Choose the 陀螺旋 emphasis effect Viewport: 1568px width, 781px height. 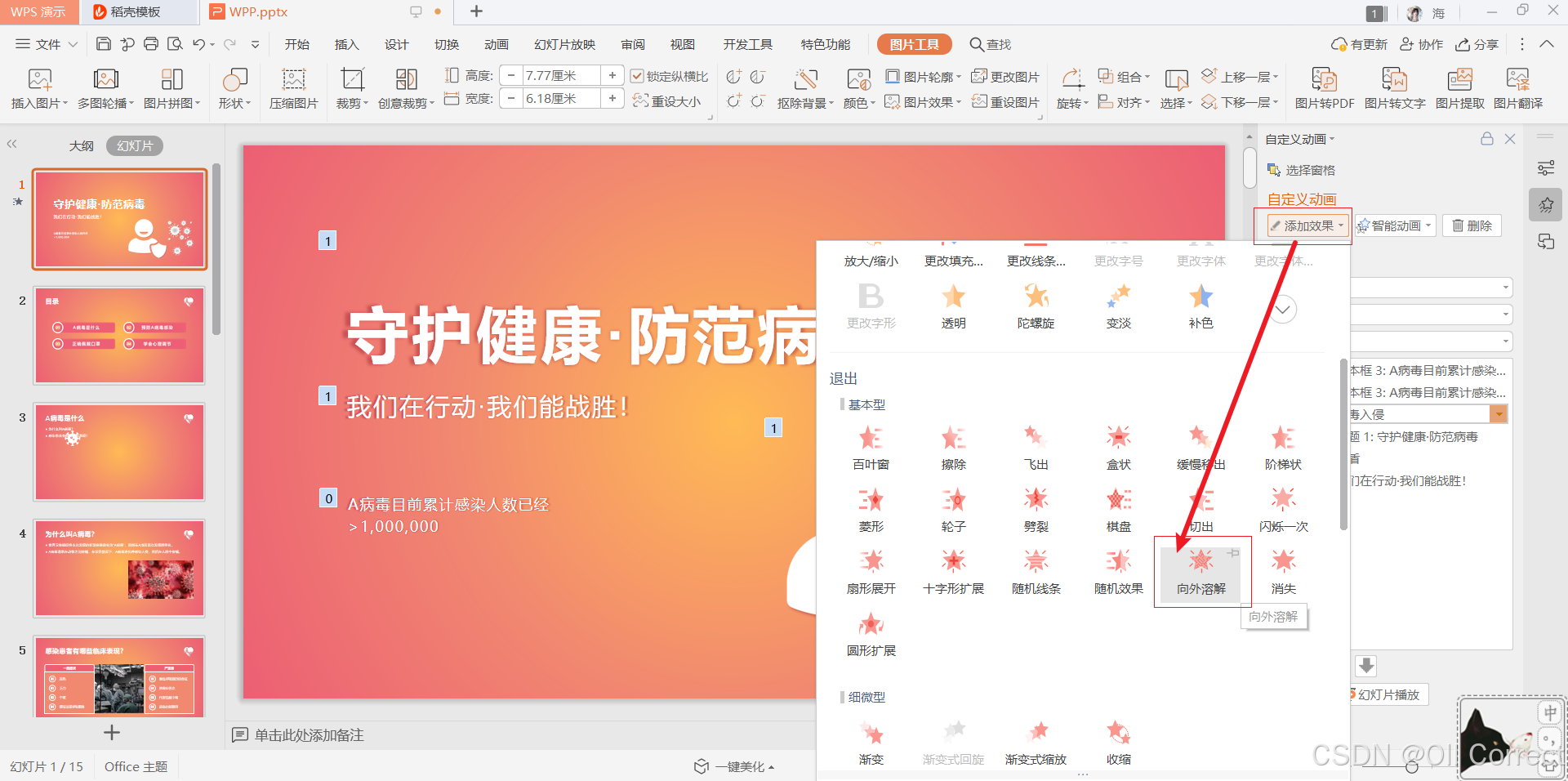pos(1036,306)
